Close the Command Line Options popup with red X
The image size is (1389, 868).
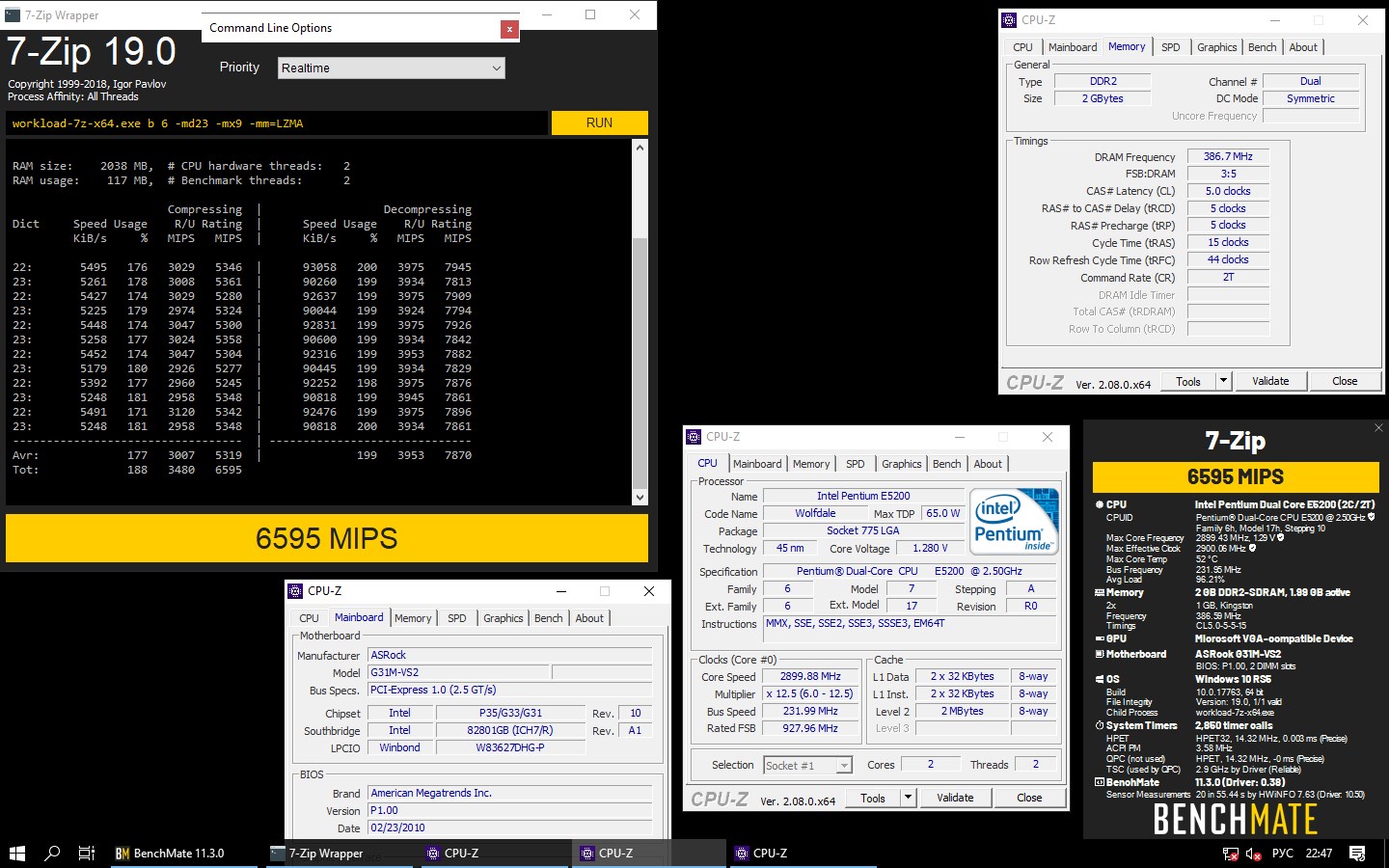509,29
